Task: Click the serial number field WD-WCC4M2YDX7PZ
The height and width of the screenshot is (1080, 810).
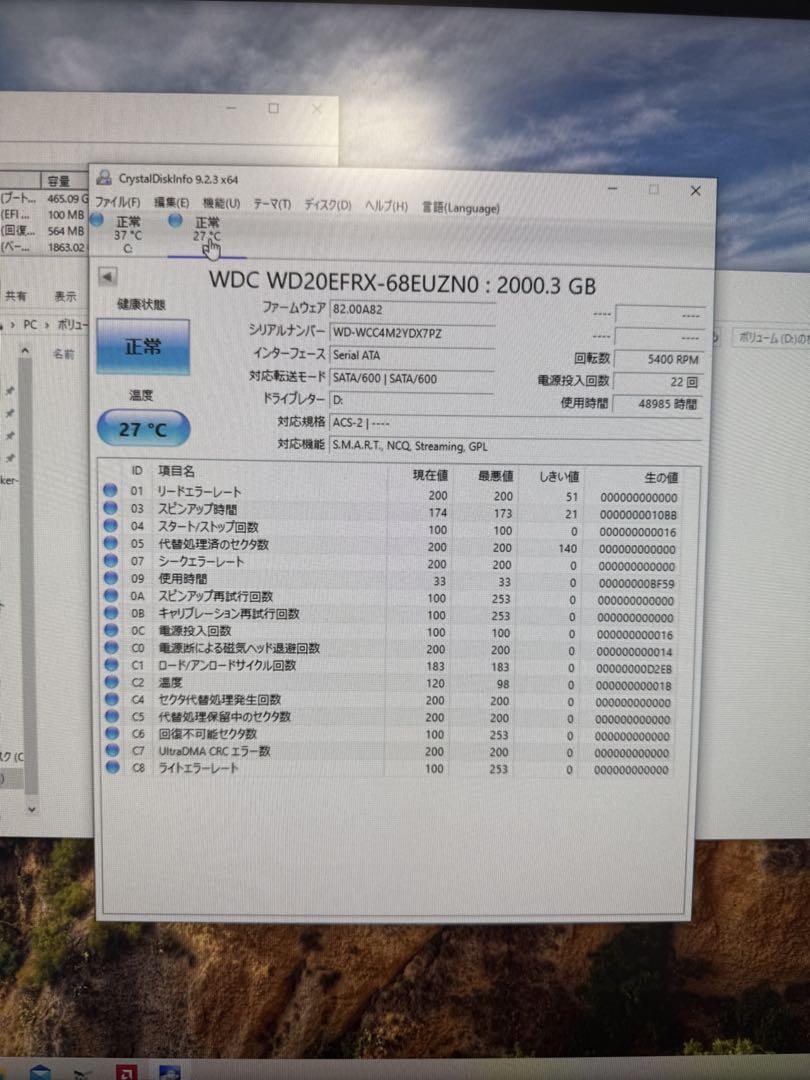Action: pyautogui.click(x=412, y=333)
